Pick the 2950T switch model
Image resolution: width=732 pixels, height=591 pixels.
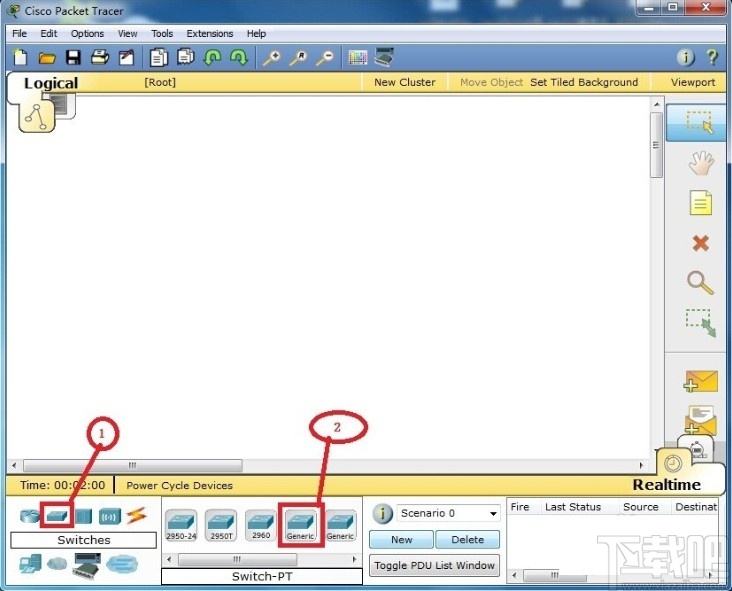(221, 526)
